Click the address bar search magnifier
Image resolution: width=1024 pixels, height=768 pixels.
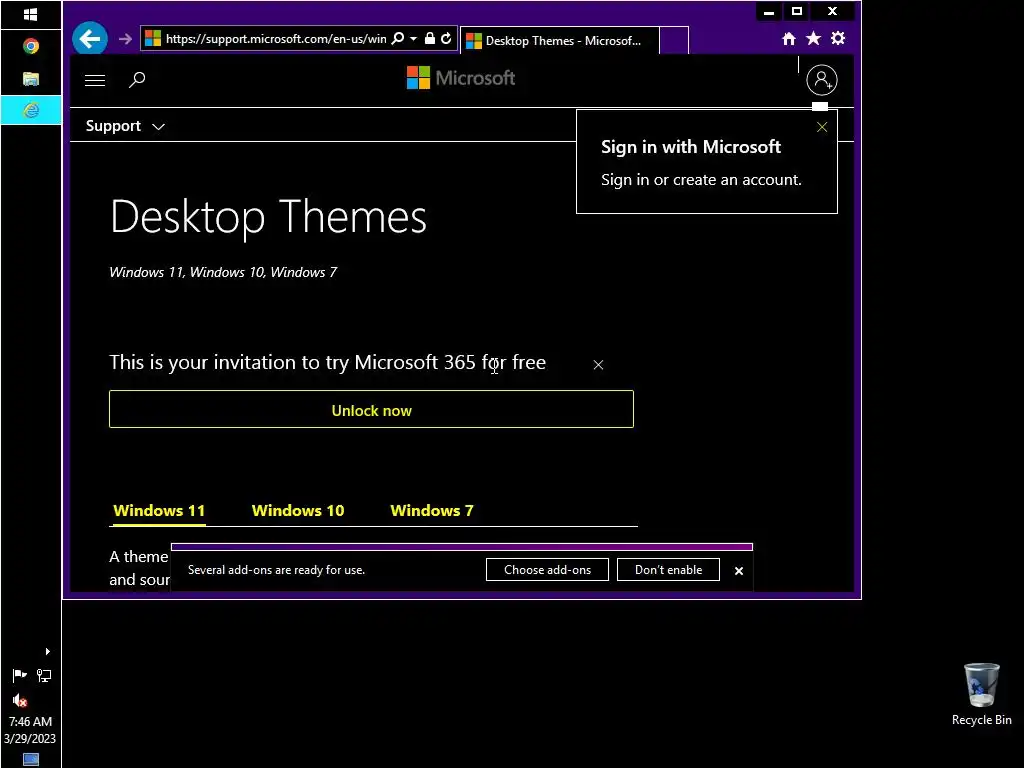click(398, 39)
